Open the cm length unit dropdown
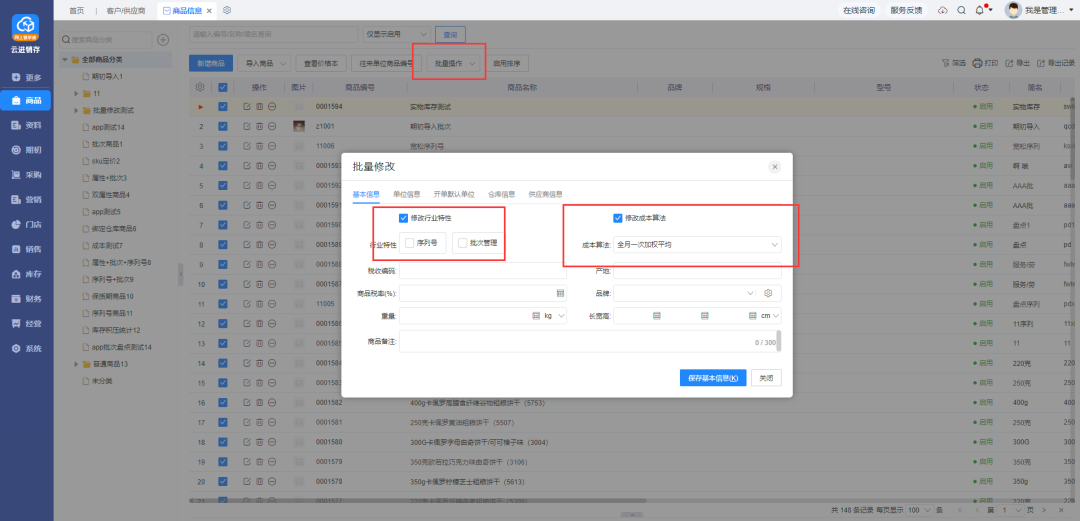The width and height of the screenshot is (1080, 521). 768,316
